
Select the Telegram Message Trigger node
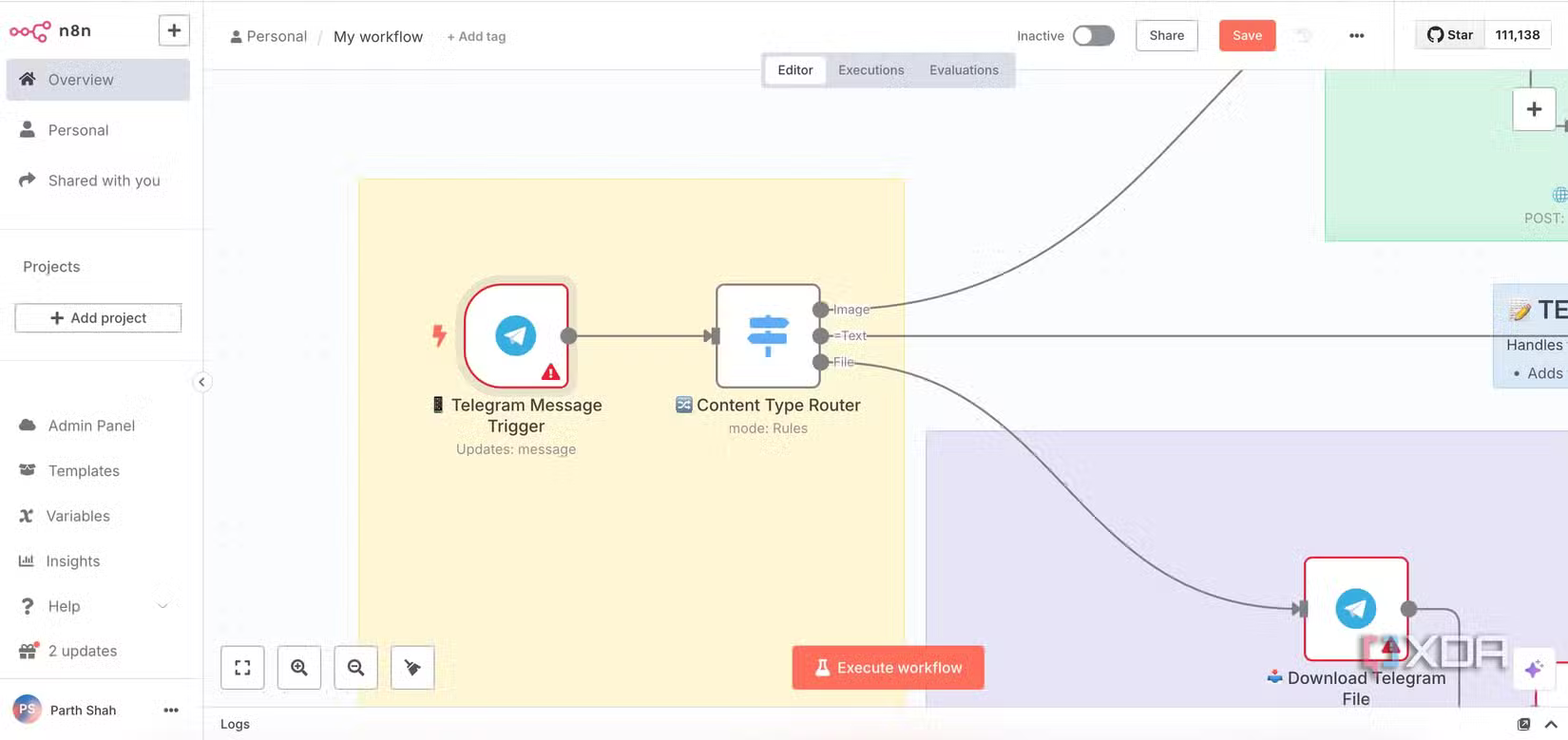(516, 335)
